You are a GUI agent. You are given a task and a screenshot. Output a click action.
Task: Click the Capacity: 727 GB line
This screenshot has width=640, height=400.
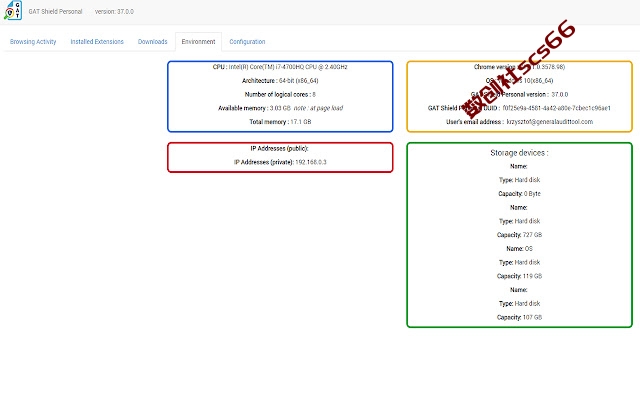519,235
